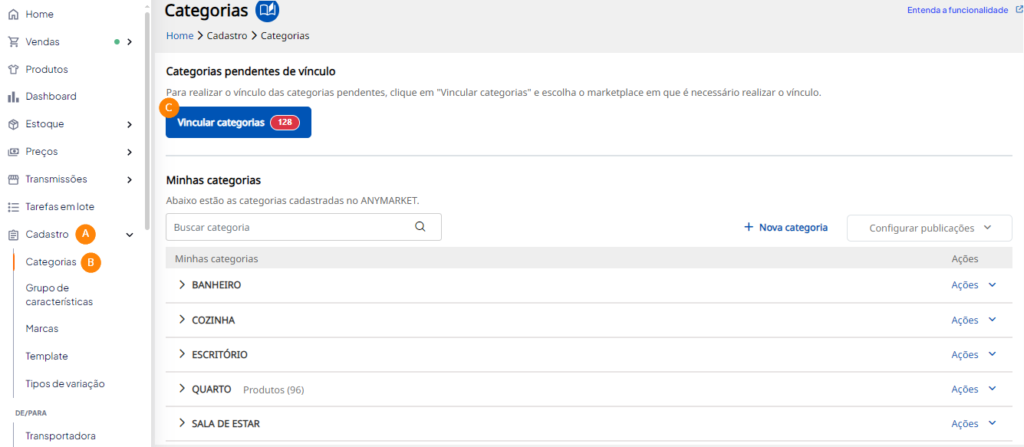The width and height of the screenshot is (1024, 447).
Task: Click the Tarefas em lote list icon
Action: pyautogui.click(x=12, y=207)
